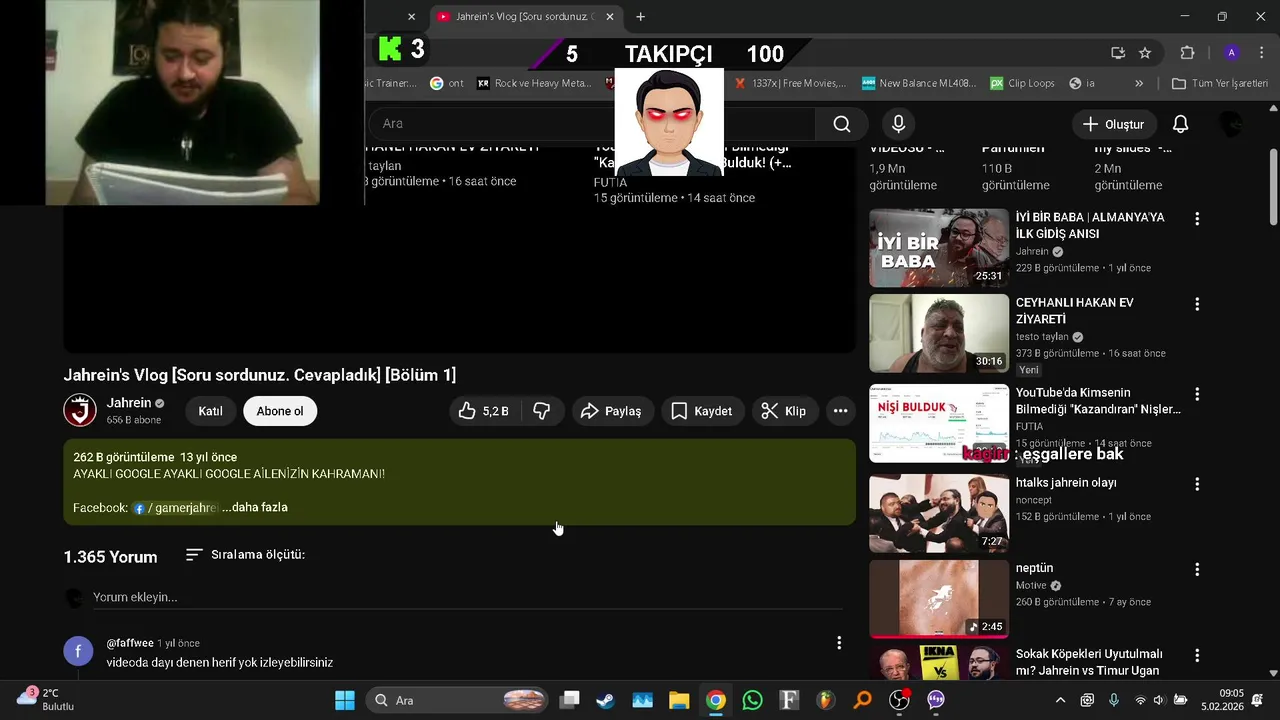Open the clock and date 09:05
Image resolution: width=1280 pixels, height=720 pixels.
[x=1222, y=700]
